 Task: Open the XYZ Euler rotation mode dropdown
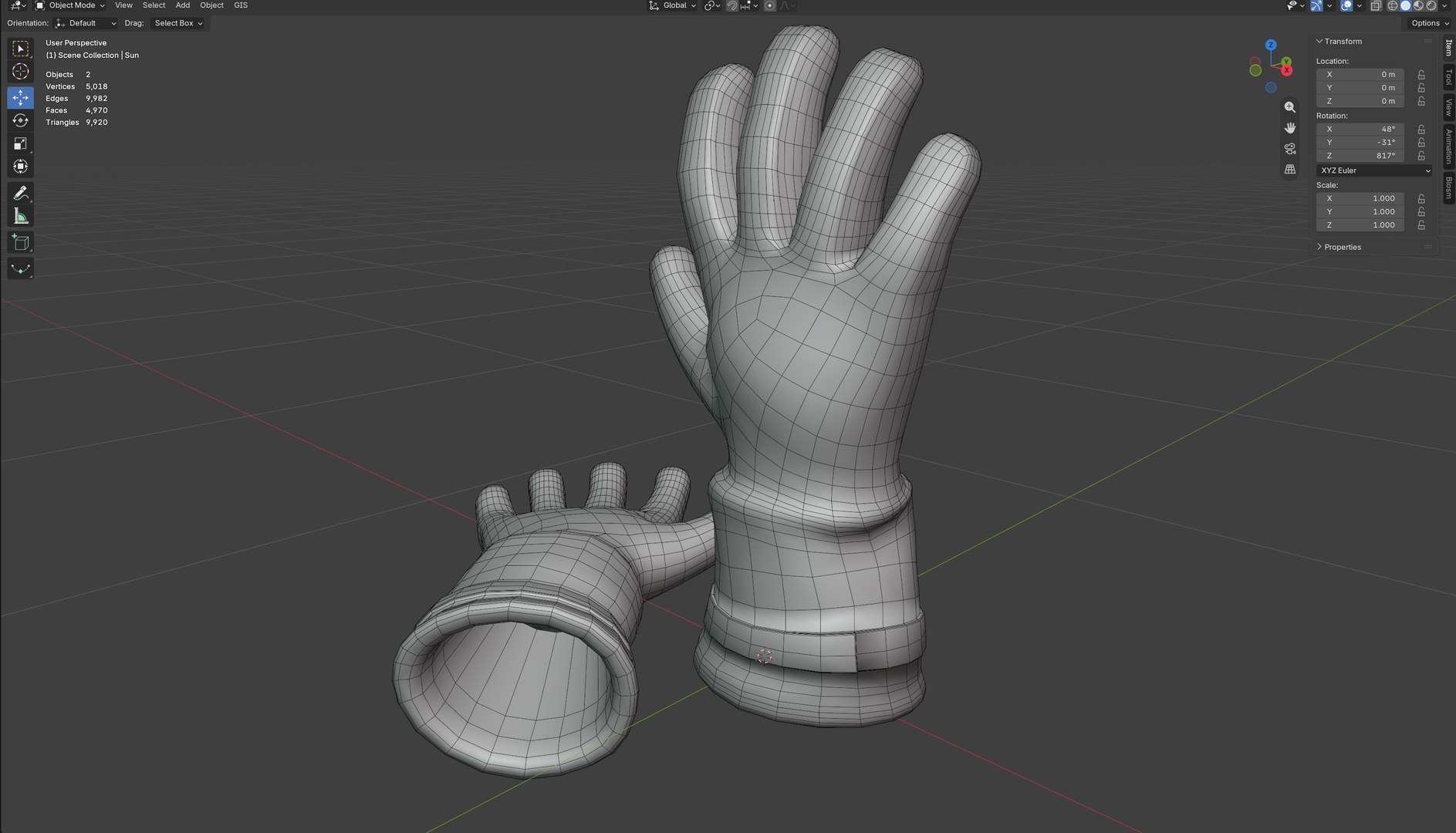click(1374, 170)
